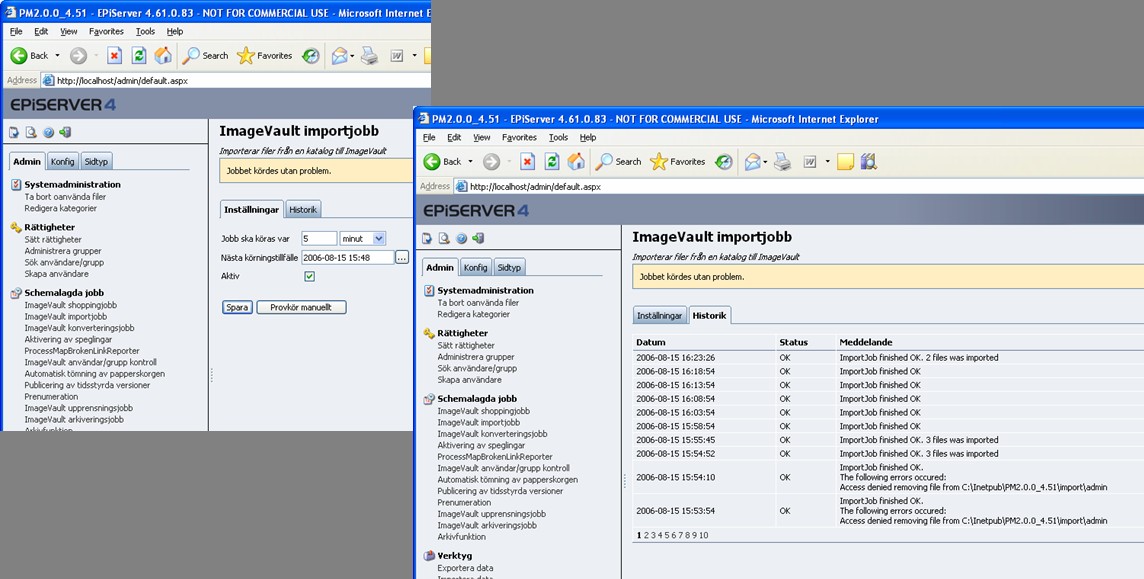
Task: Open Skapa användare link in the front window
Action: (469, 380)
